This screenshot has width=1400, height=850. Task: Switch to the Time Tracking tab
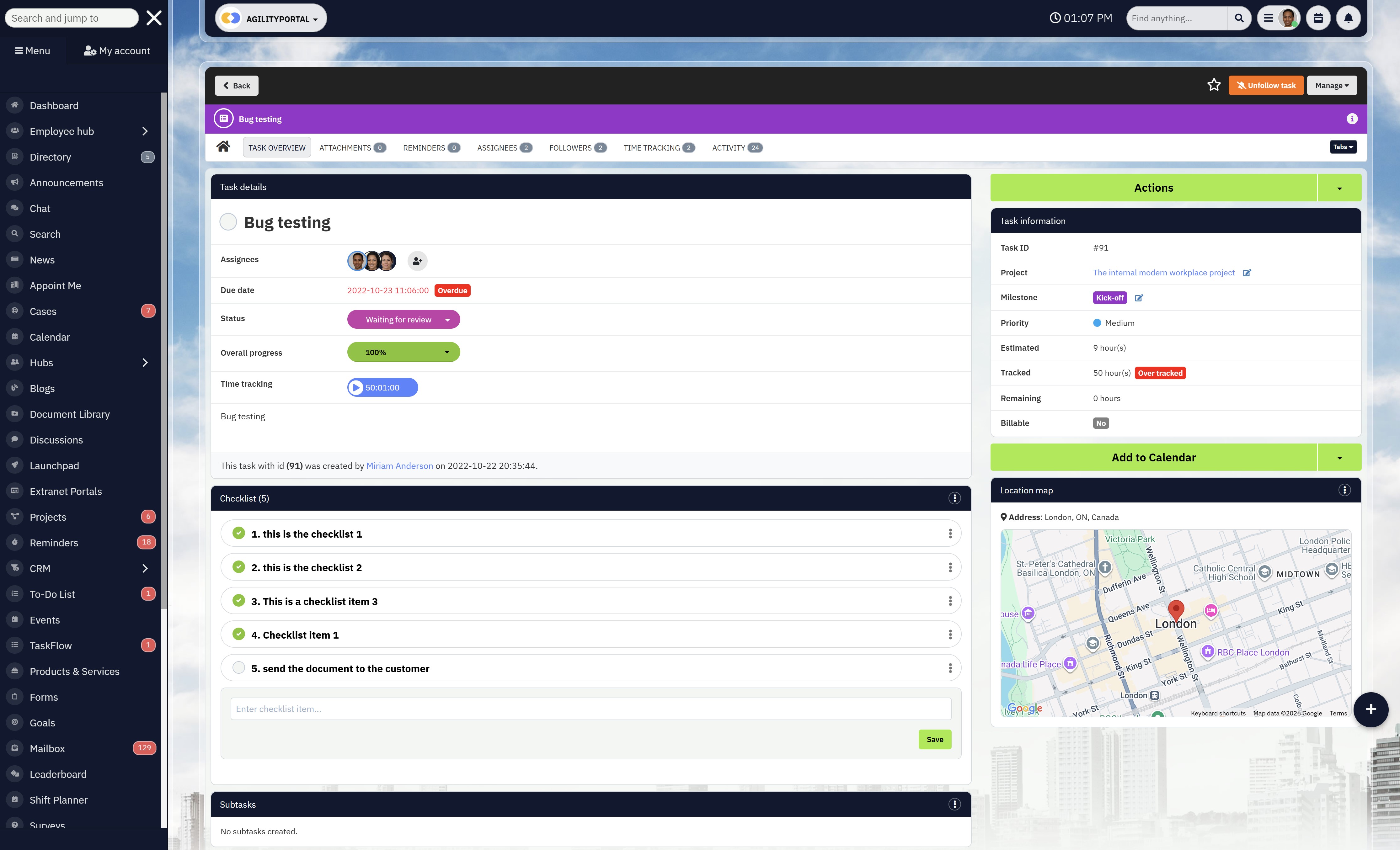(658, 148)
